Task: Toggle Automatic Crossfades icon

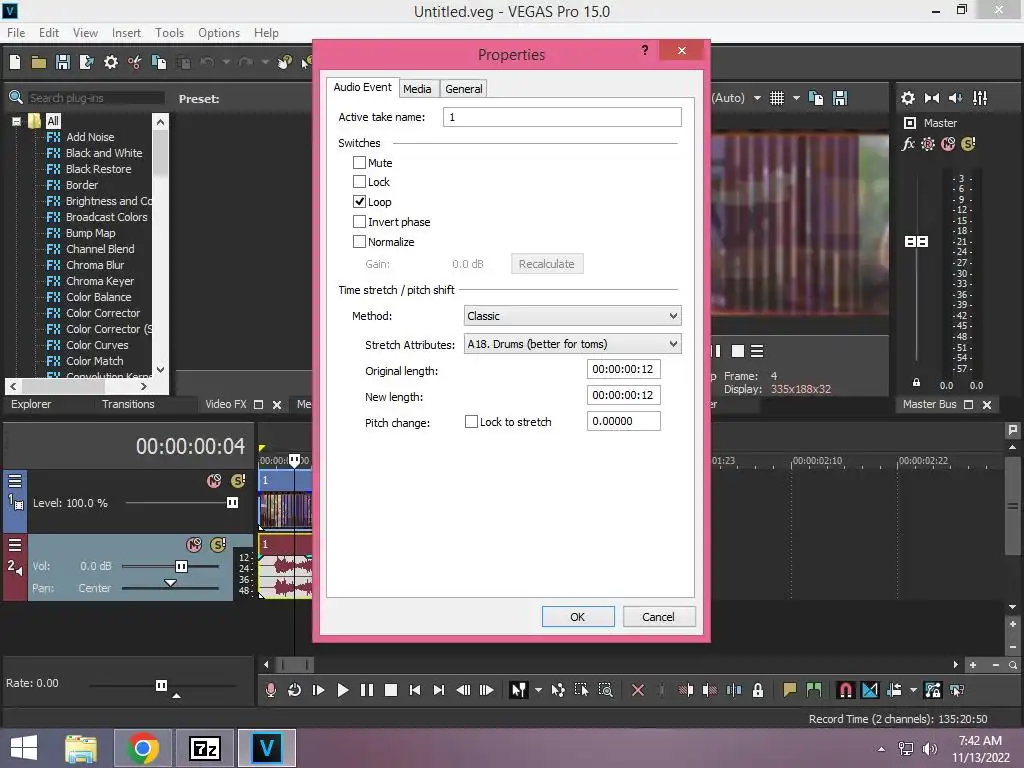Action: coord(870,690)
